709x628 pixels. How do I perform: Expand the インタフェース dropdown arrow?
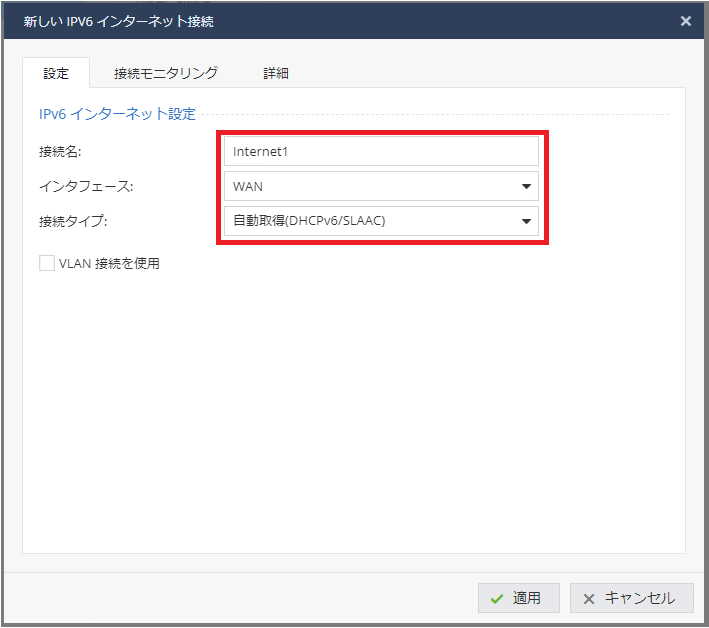click(526, 186)
